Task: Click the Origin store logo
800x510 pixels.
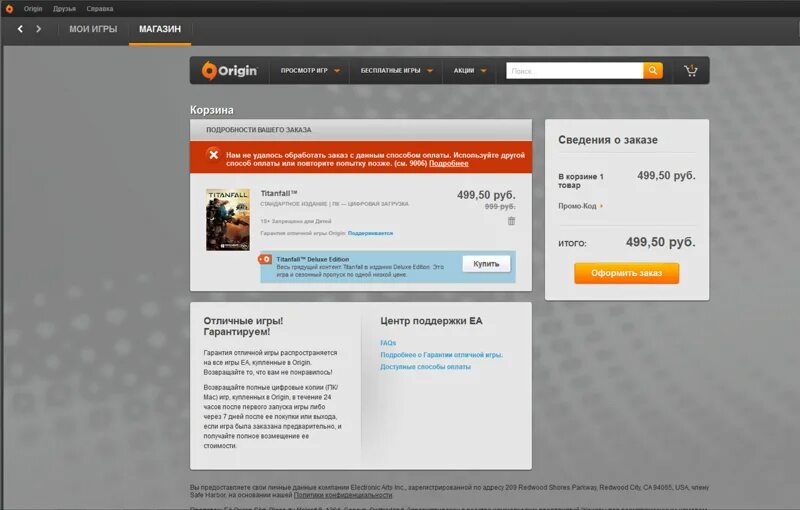Action: 230,70
